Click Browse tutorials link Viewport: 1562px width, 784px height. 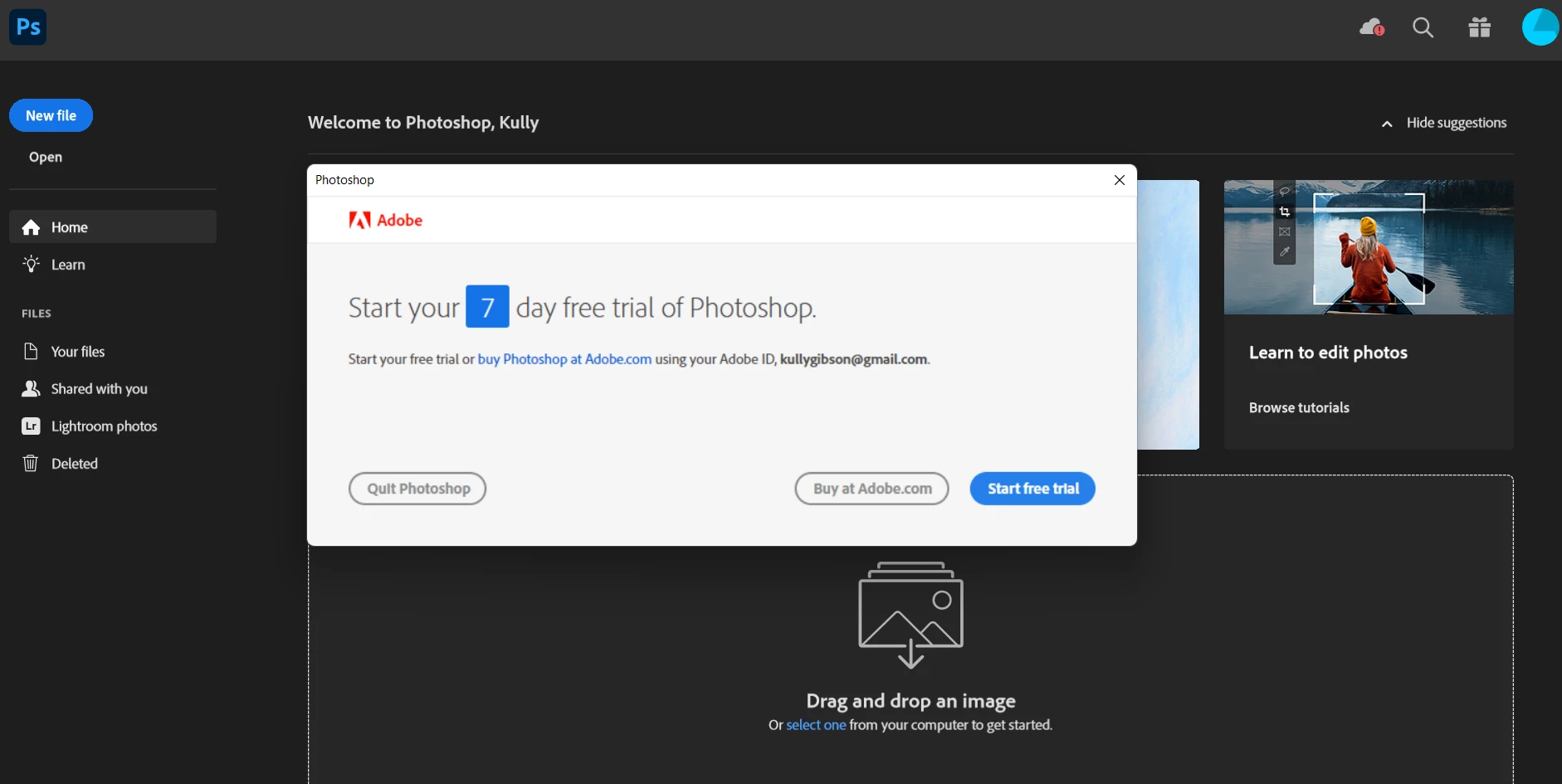point(1299,407)
